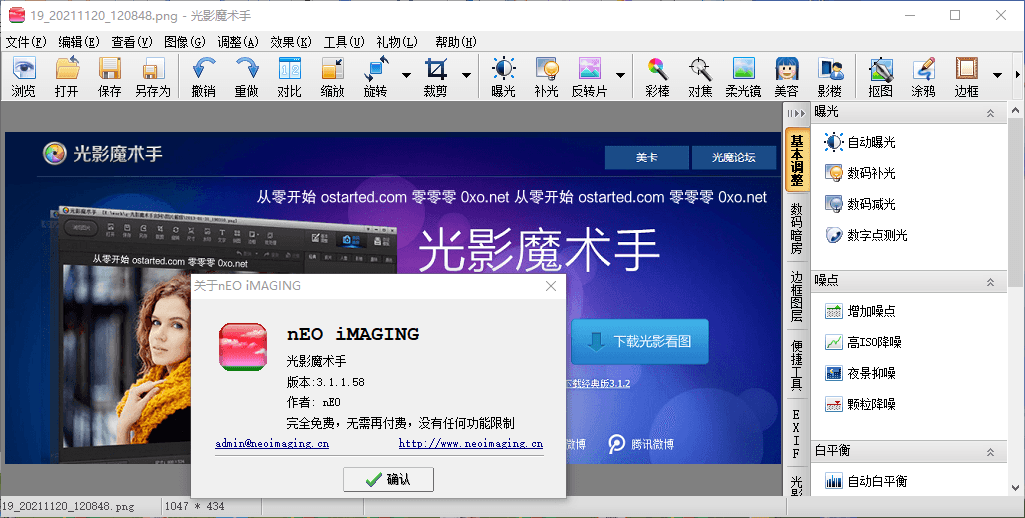
Task: Click 高ISO降噪 in the panel
Action: (x=863, y=341)
